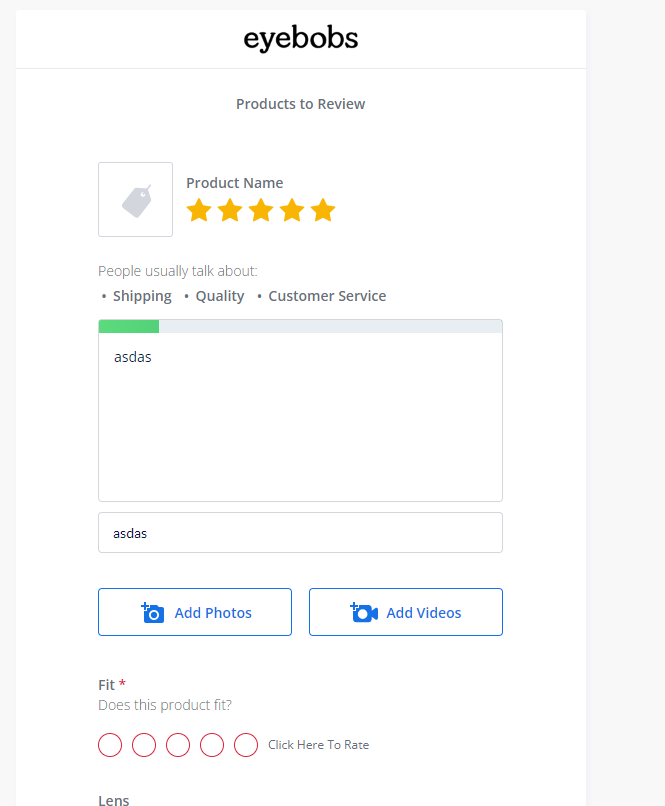
Task: Click the Shipping topic suggestion
Action: coord(142,296)
